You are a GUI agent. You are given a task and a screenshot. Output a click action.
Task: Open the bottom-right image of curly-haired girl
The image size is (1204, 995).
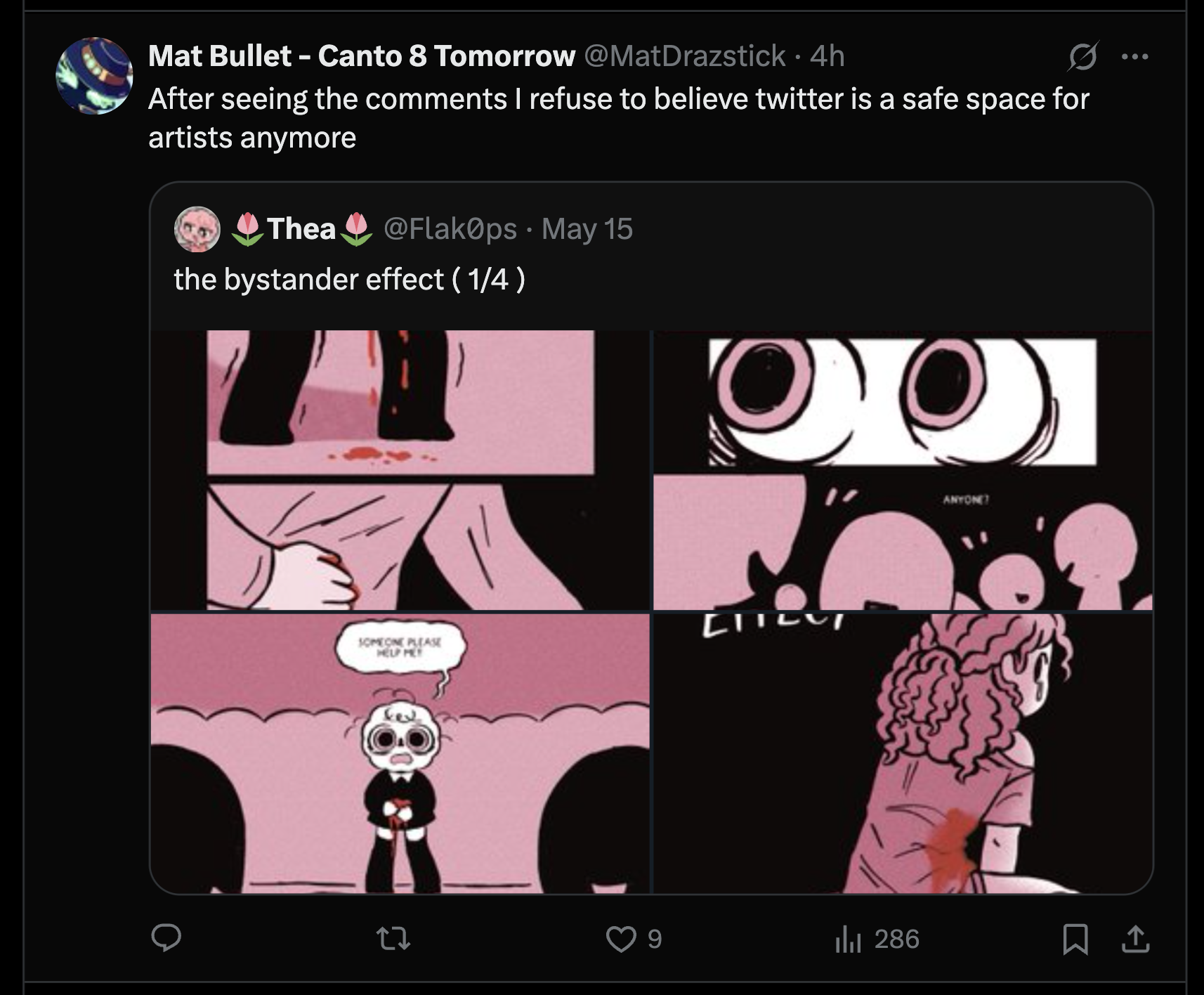click(903, 753)
